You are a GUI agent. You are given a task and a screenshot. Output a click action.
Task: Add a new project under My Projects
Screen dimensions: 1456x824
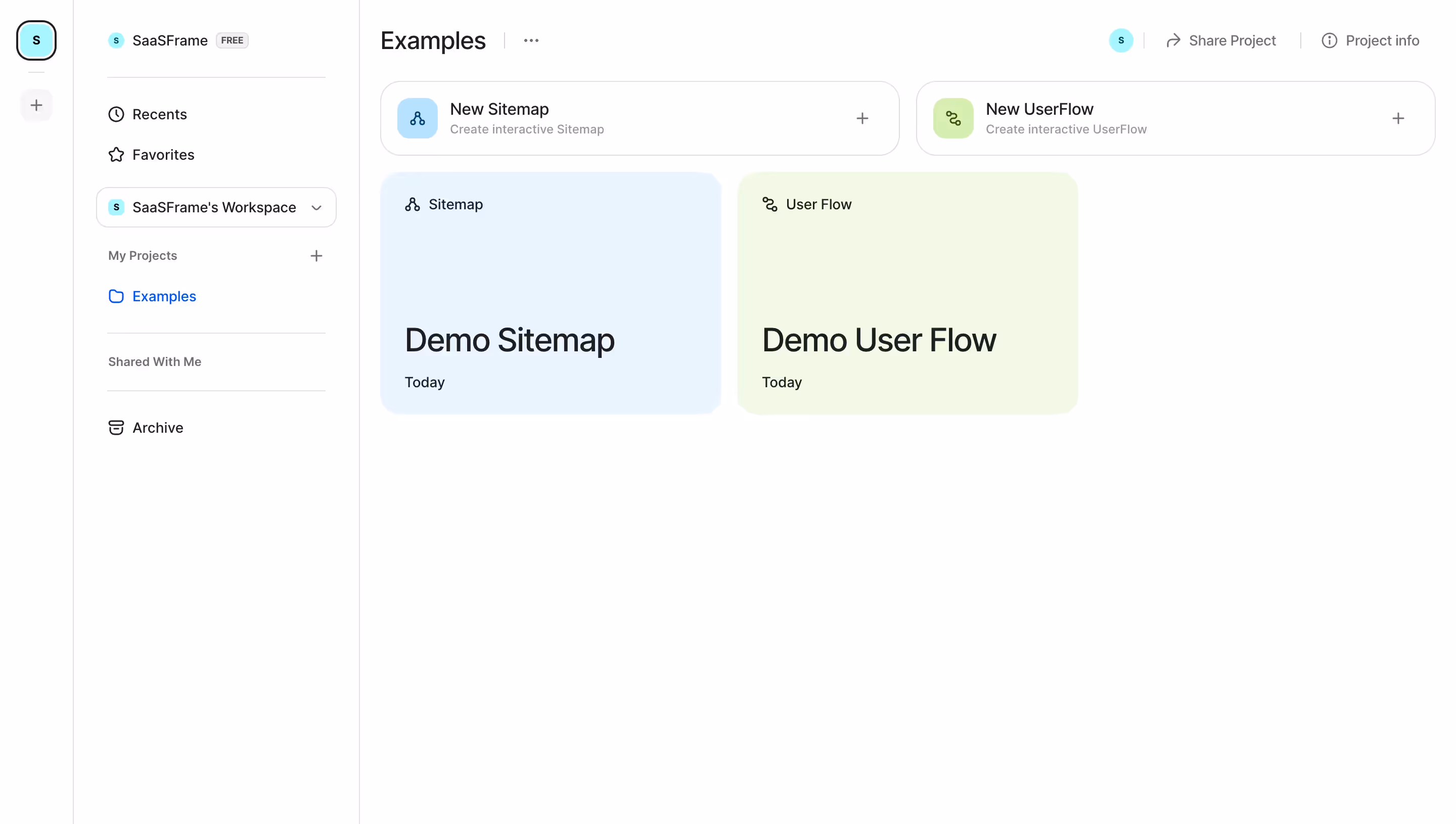[x=316, y=255]
